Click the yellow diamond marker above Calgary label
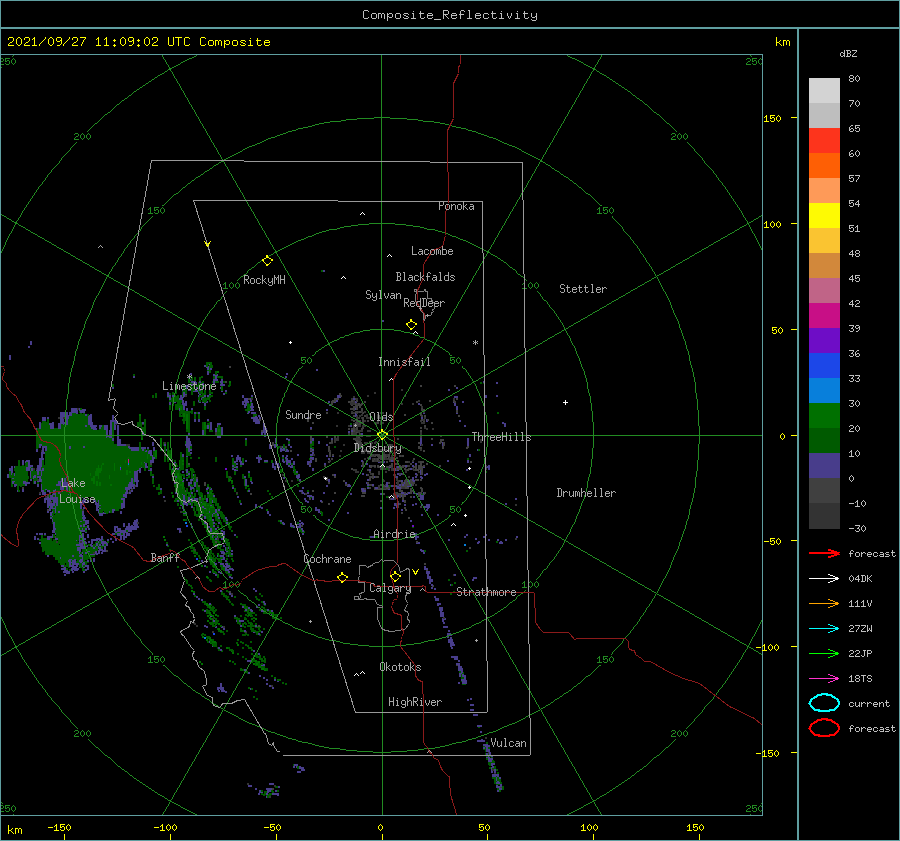This screenshot has height=841, width=900. (x=395, y=576)
